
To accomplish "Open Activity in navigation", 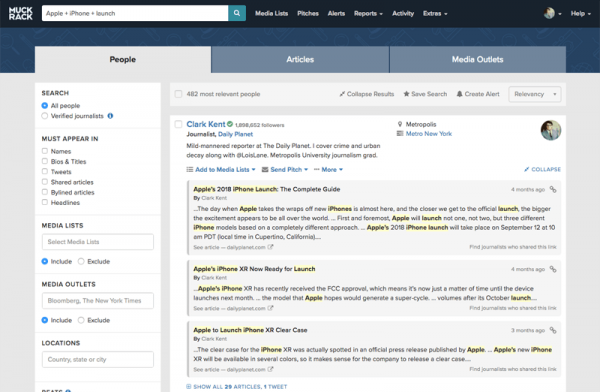I will 403,13.
